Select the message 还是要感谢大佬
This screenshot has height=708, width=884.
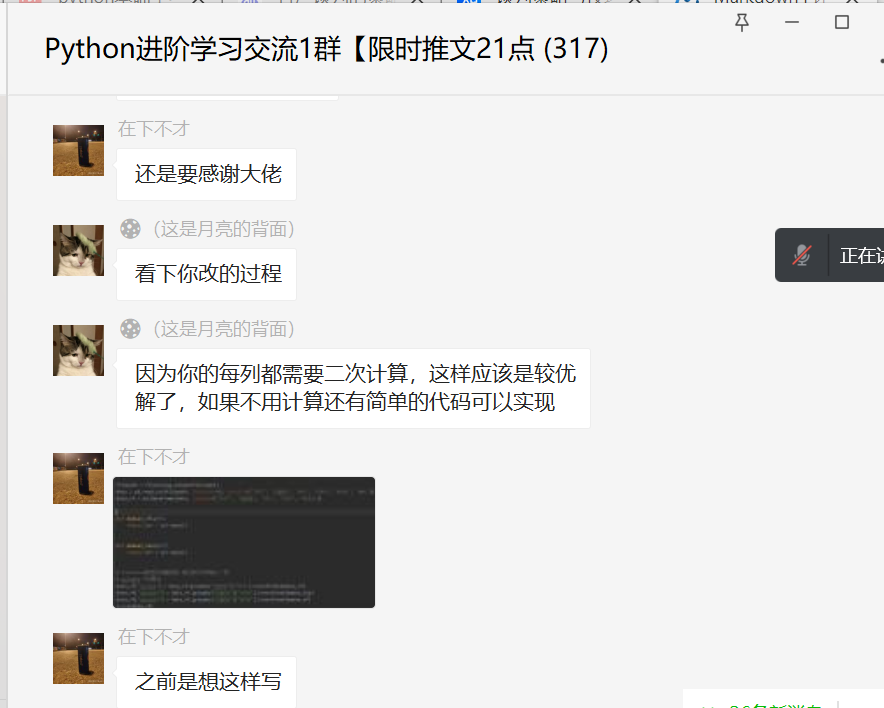206,175
